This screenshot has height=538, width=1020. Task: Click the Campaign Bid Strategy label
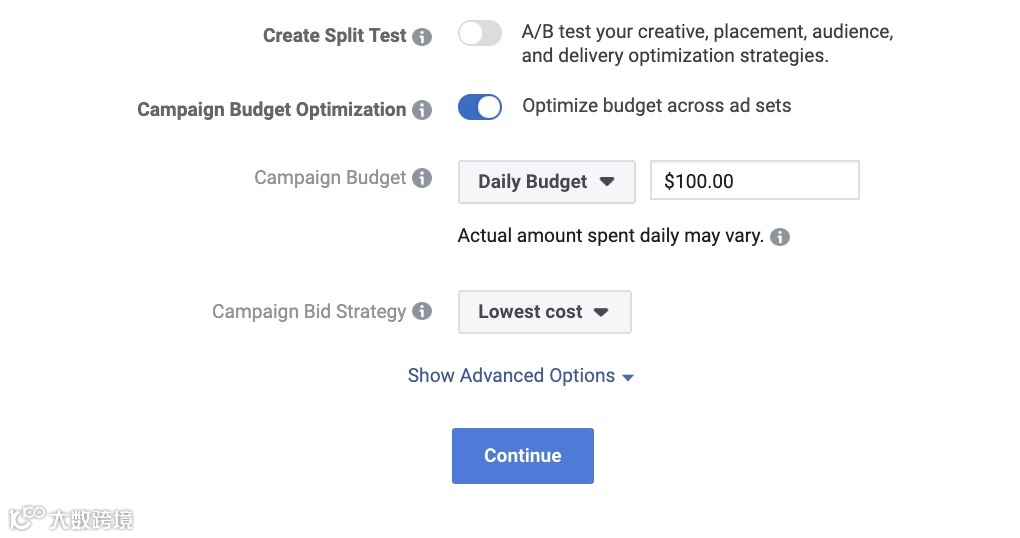tap(309, 312)
